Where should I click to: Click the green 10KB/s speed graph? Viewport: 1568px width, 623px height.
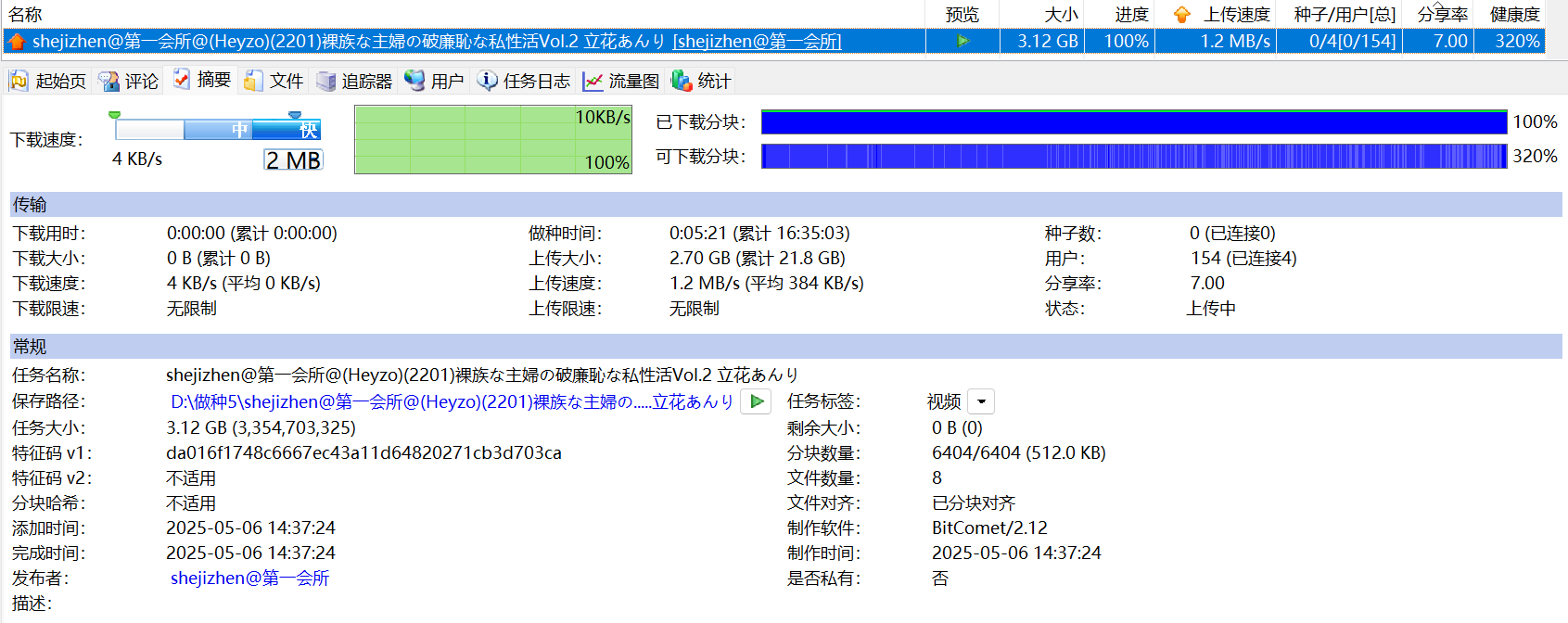pyautogui.click(x=493, y=139)
